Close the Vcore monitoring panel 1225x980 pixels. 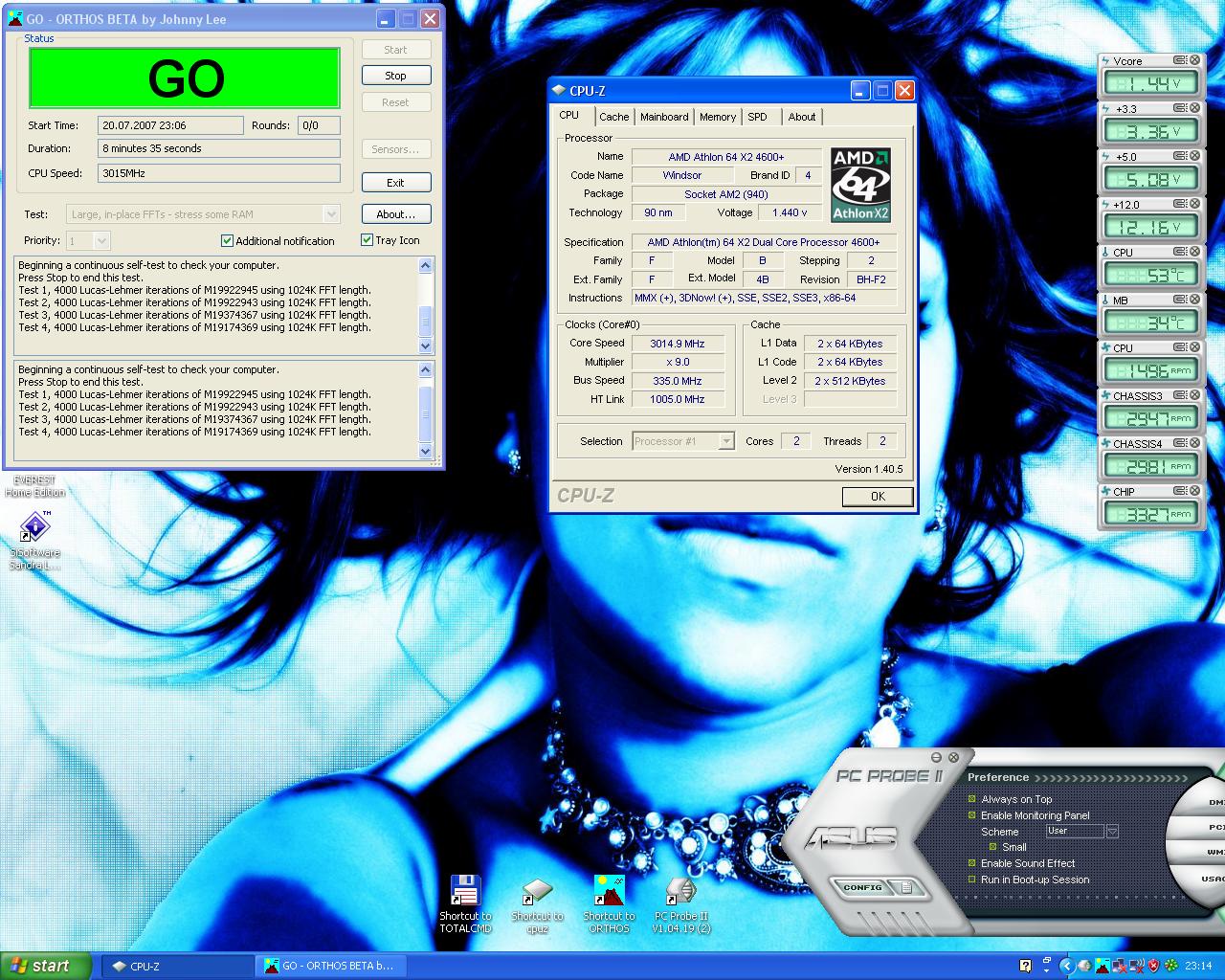(1194, 60)
